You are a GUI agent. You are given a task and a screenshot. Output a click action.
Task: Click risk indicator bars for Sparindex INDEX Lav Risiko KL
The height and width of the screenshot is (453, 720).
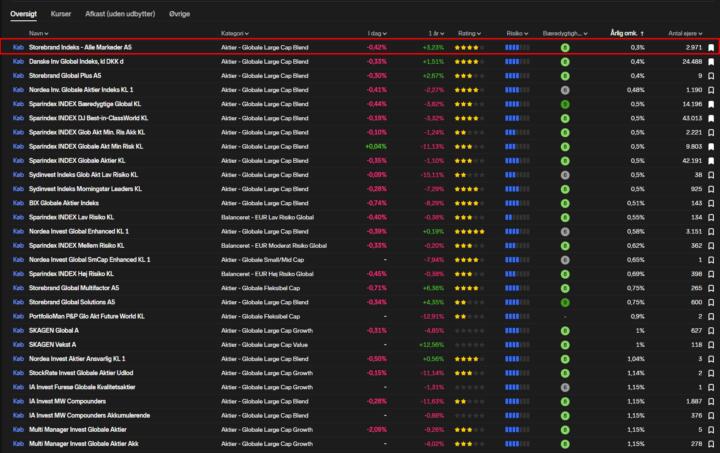517,217
